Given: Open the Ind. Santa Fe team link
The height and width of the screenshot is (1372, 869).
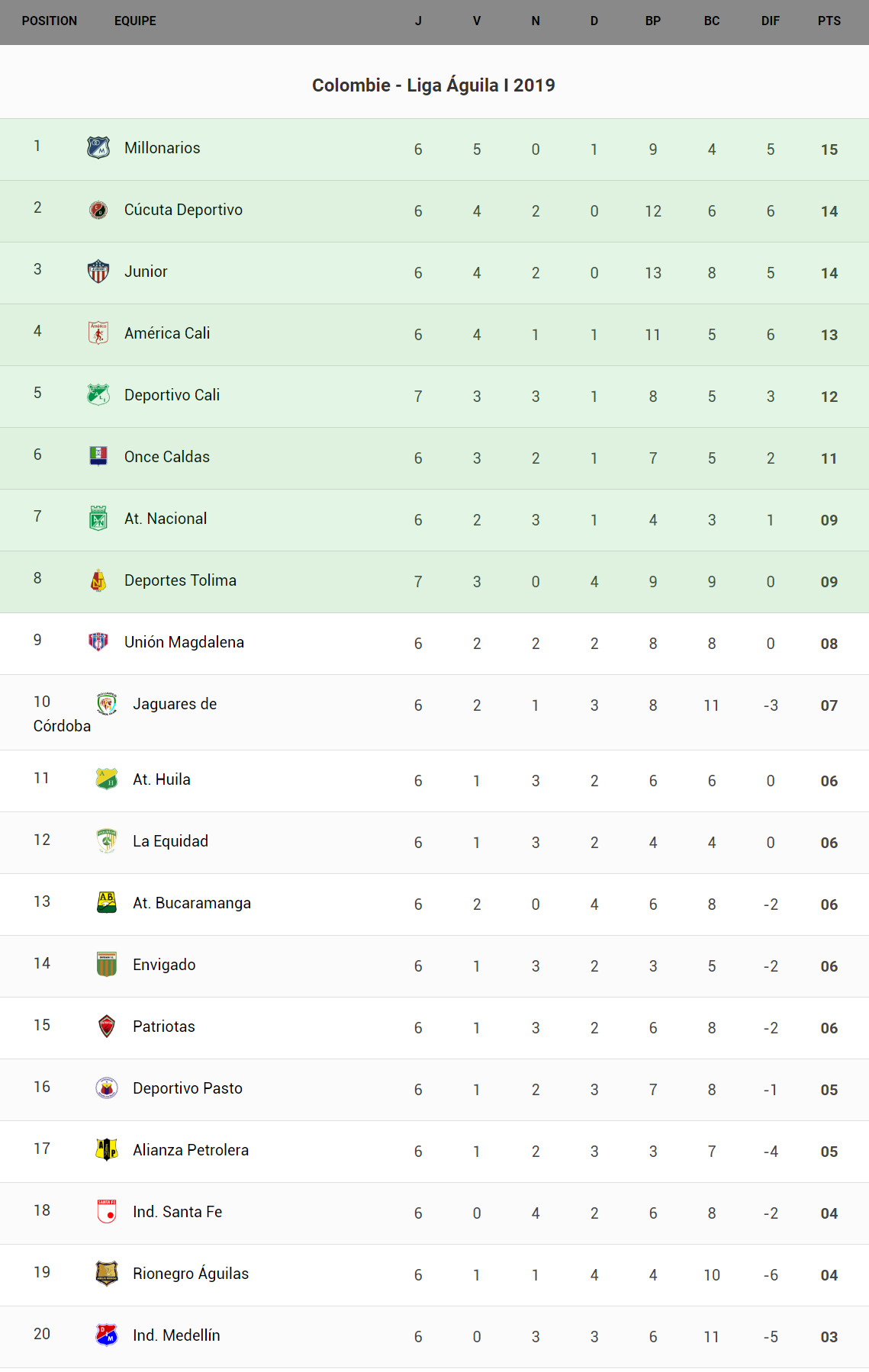Looking at the screenshot, I should 177,1212.
